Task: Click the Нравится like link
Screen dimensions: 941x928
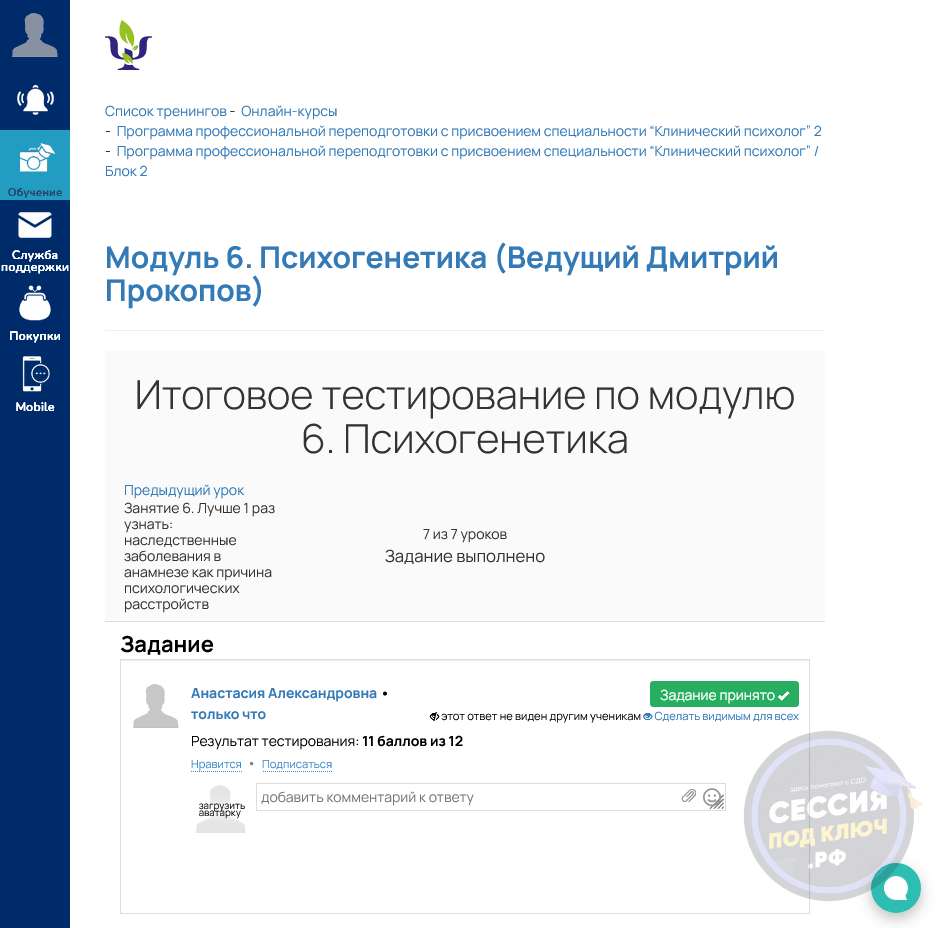Action: tap(216, 764)
